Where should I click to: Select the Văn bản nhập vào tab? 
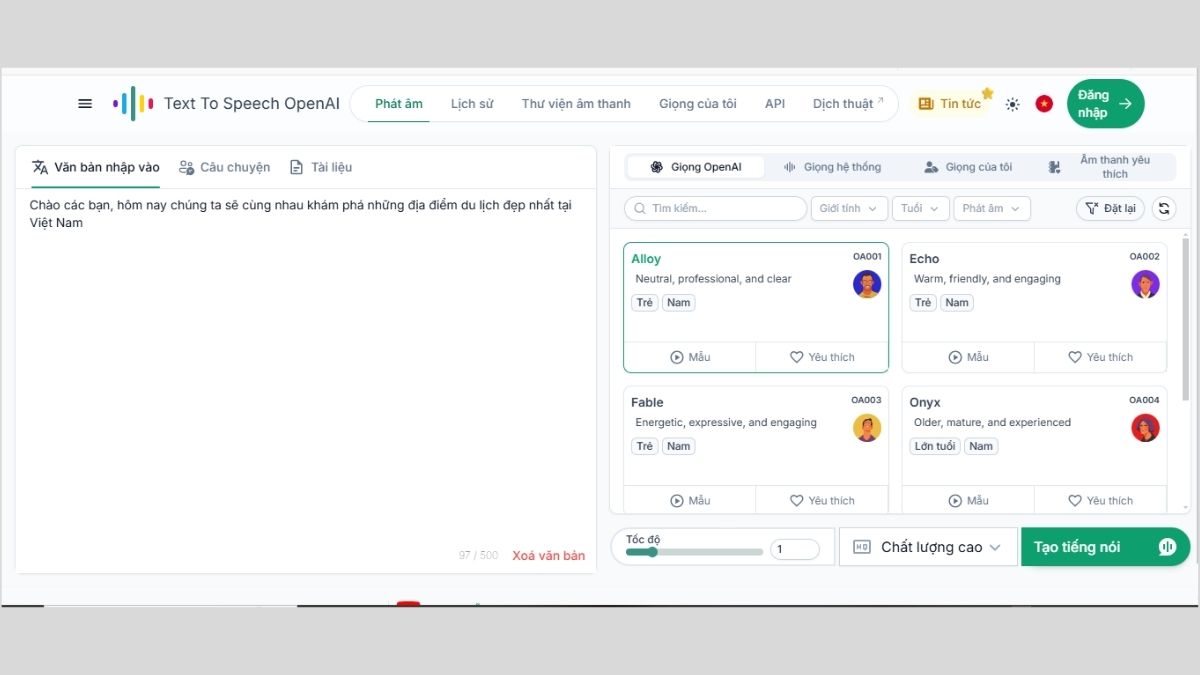(96, 167)
